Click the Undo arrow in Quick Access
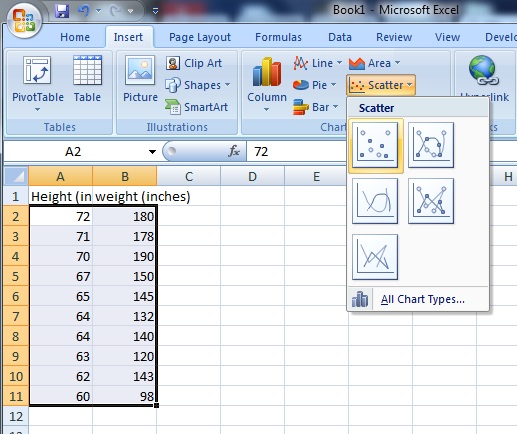This screenshot has width=517, height=434. (83, 11)
